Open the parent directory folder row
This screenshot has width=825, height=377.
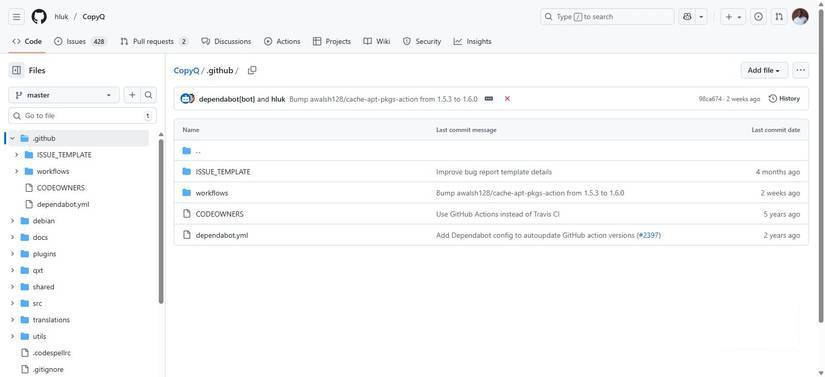click(491, 151)
